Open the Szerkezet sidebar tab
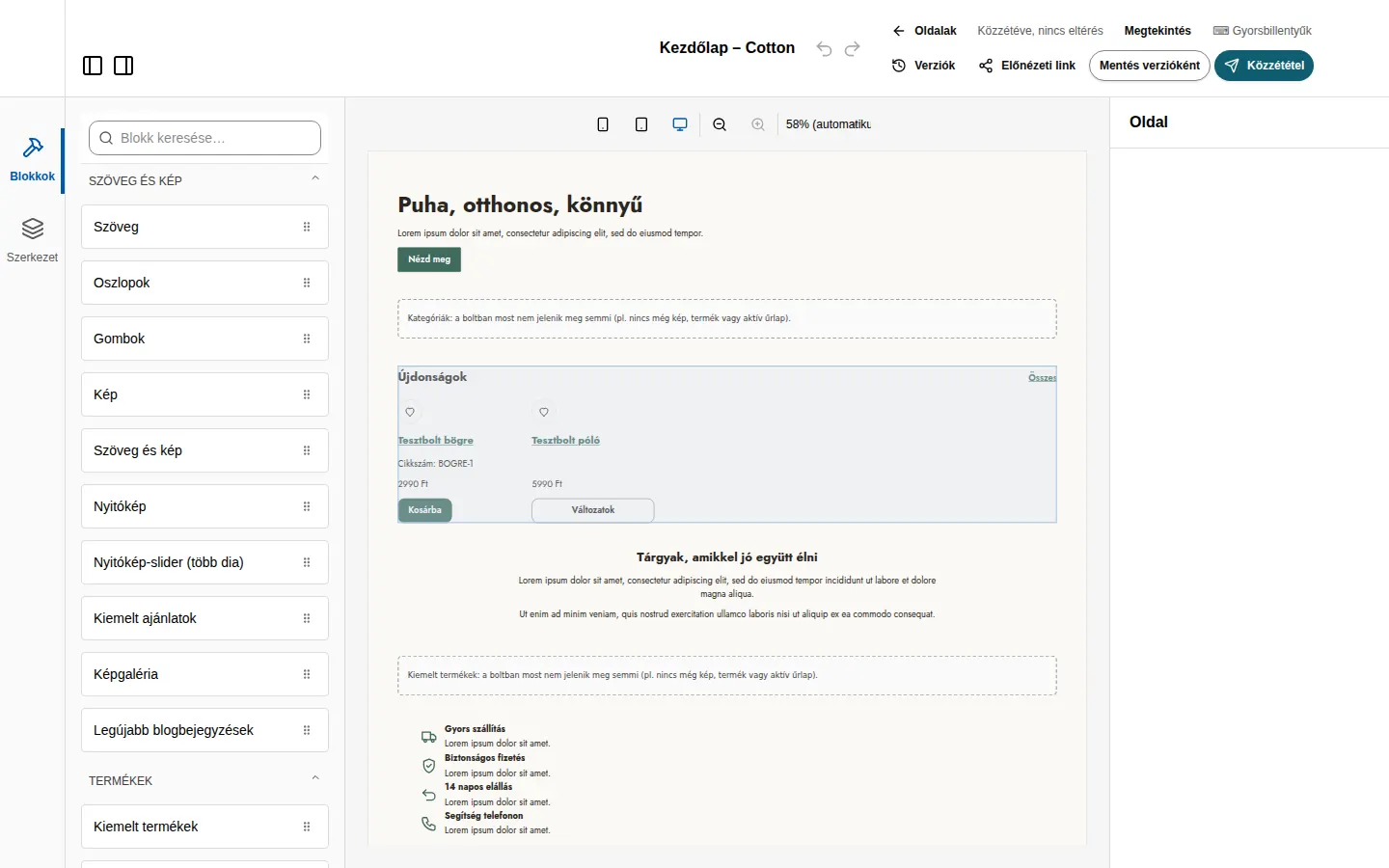This screenshot has height=868, width=1389. pyautogui.click(x=32, y=241)
